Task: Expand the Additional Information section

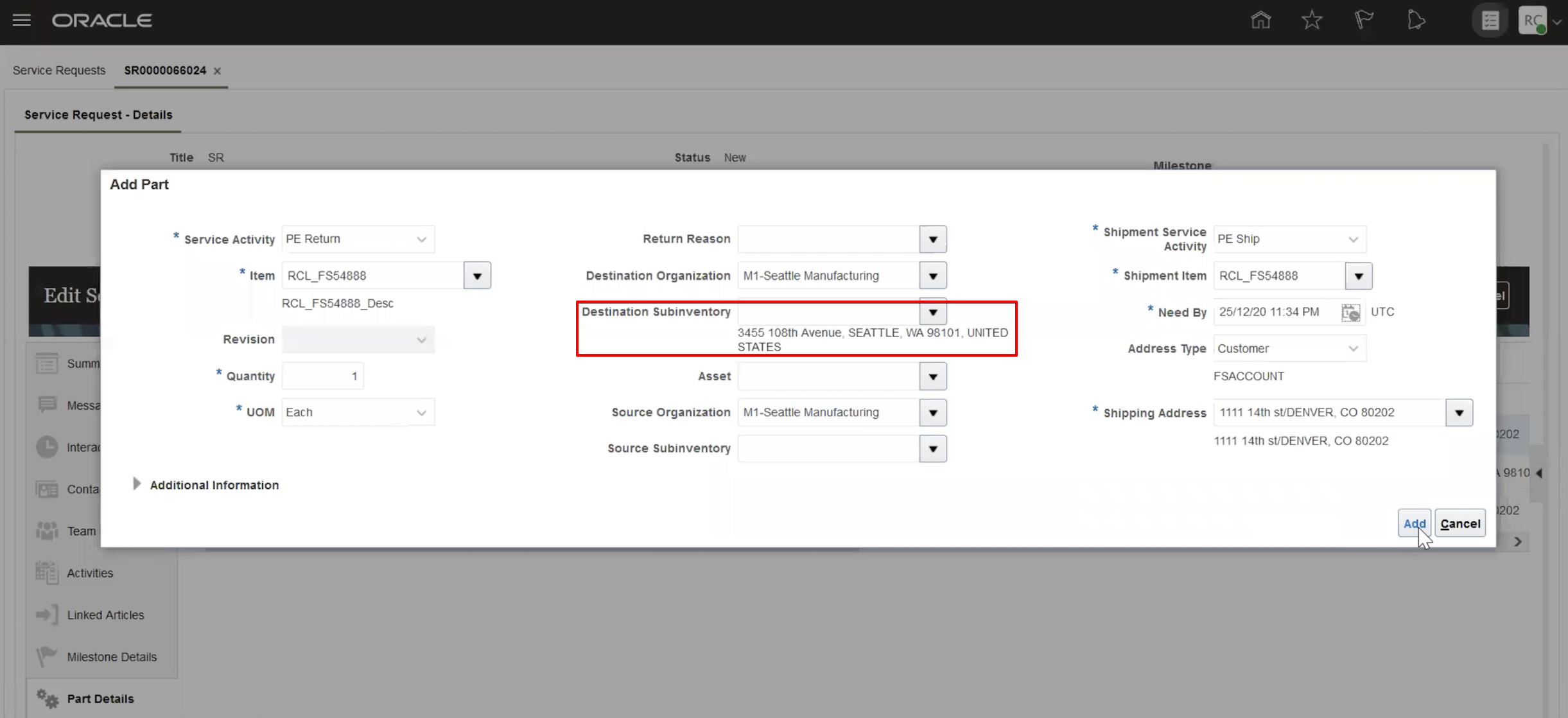Action: point(137,484)
